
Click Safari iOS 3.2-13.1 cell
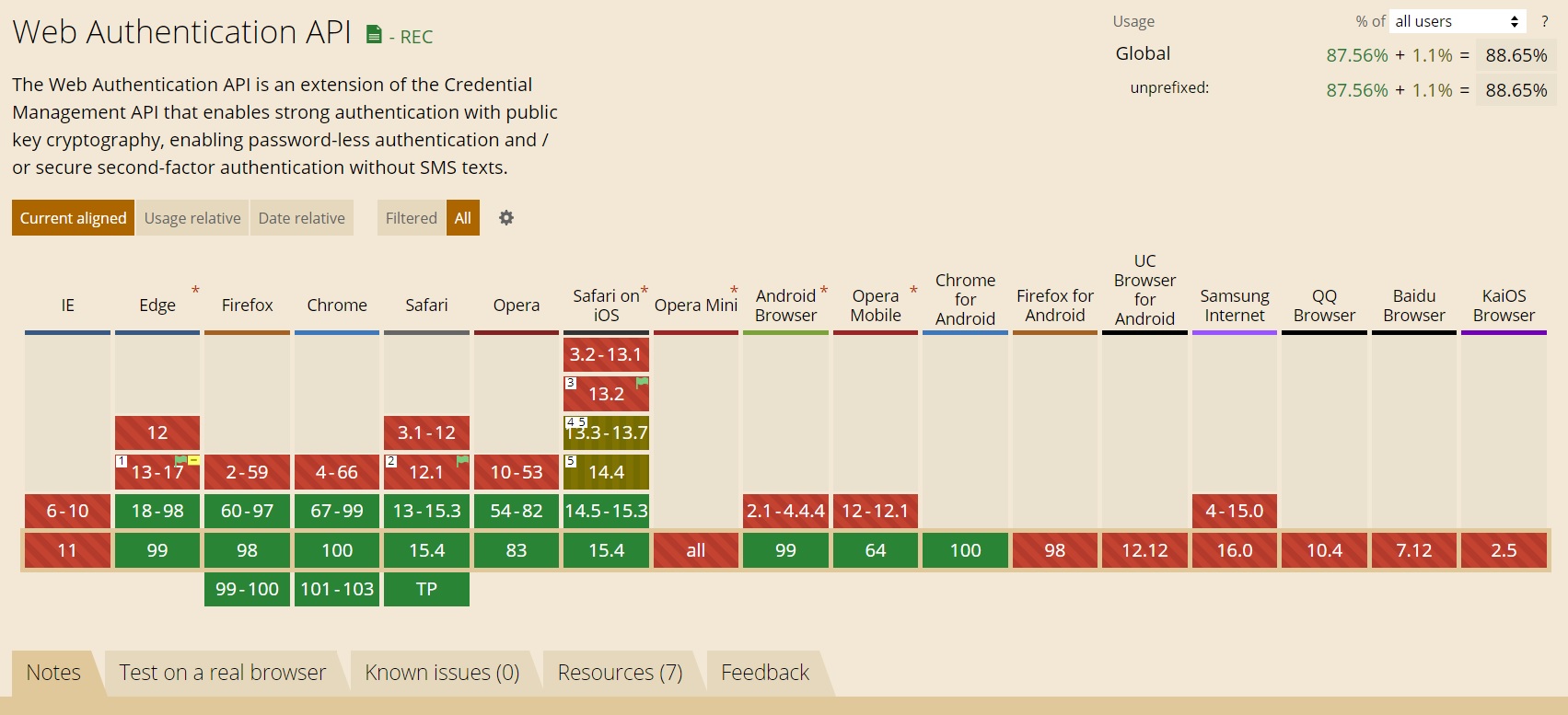click(606, 354)
